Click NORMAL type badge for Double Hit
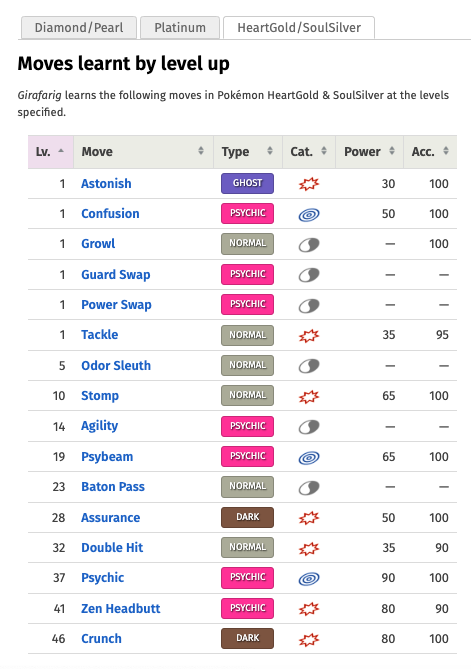Image resolution: width=471 pixels, height=669 pixels. pyautogui.click(x=247, y=547)
